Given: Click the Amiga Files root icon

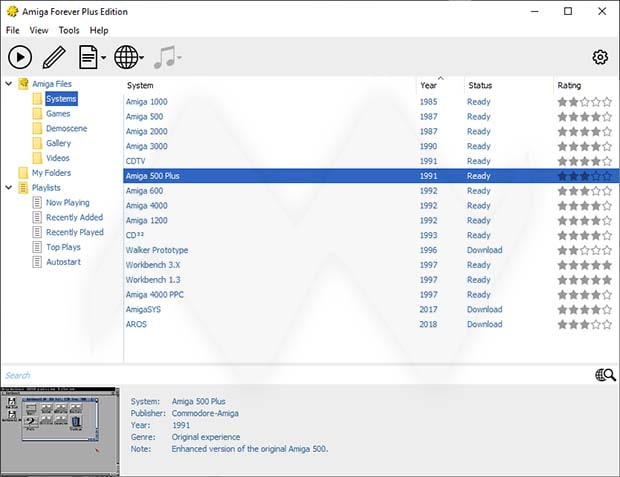Looking at the screenshot, I should tap(23, 84).
